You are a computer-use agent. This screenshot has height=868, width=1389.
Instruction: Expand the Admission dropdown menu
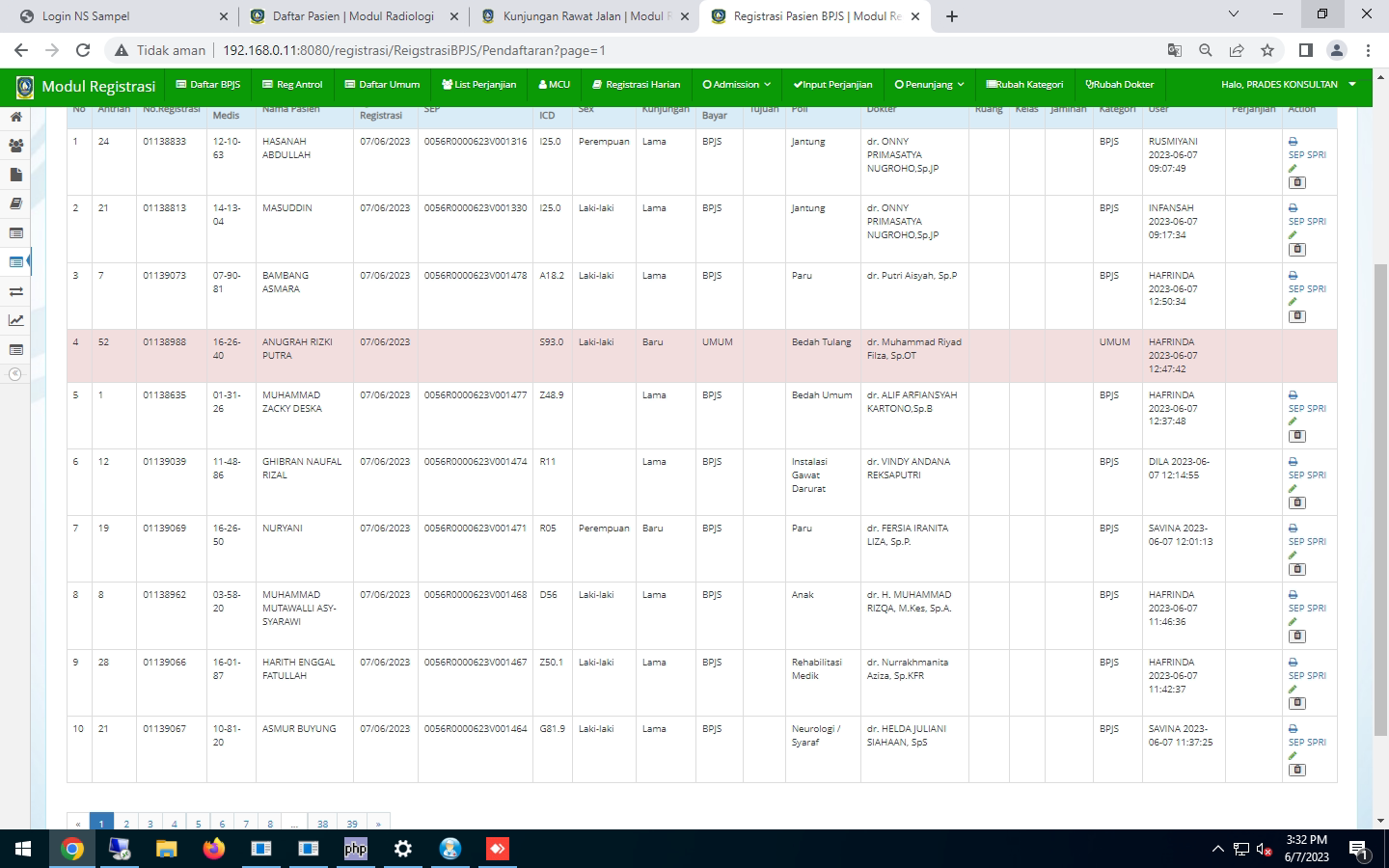pos(736,85)
